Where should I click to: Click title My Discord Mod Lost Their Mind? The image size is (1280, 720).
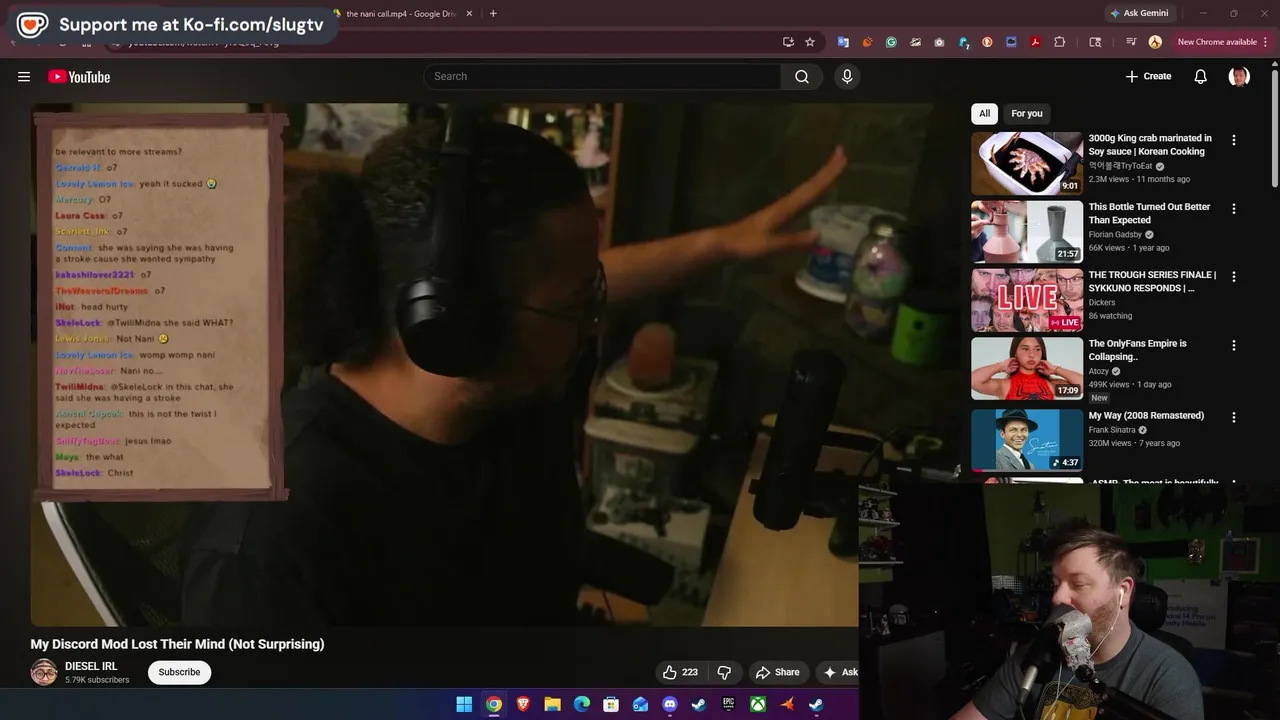coord(177,644)
